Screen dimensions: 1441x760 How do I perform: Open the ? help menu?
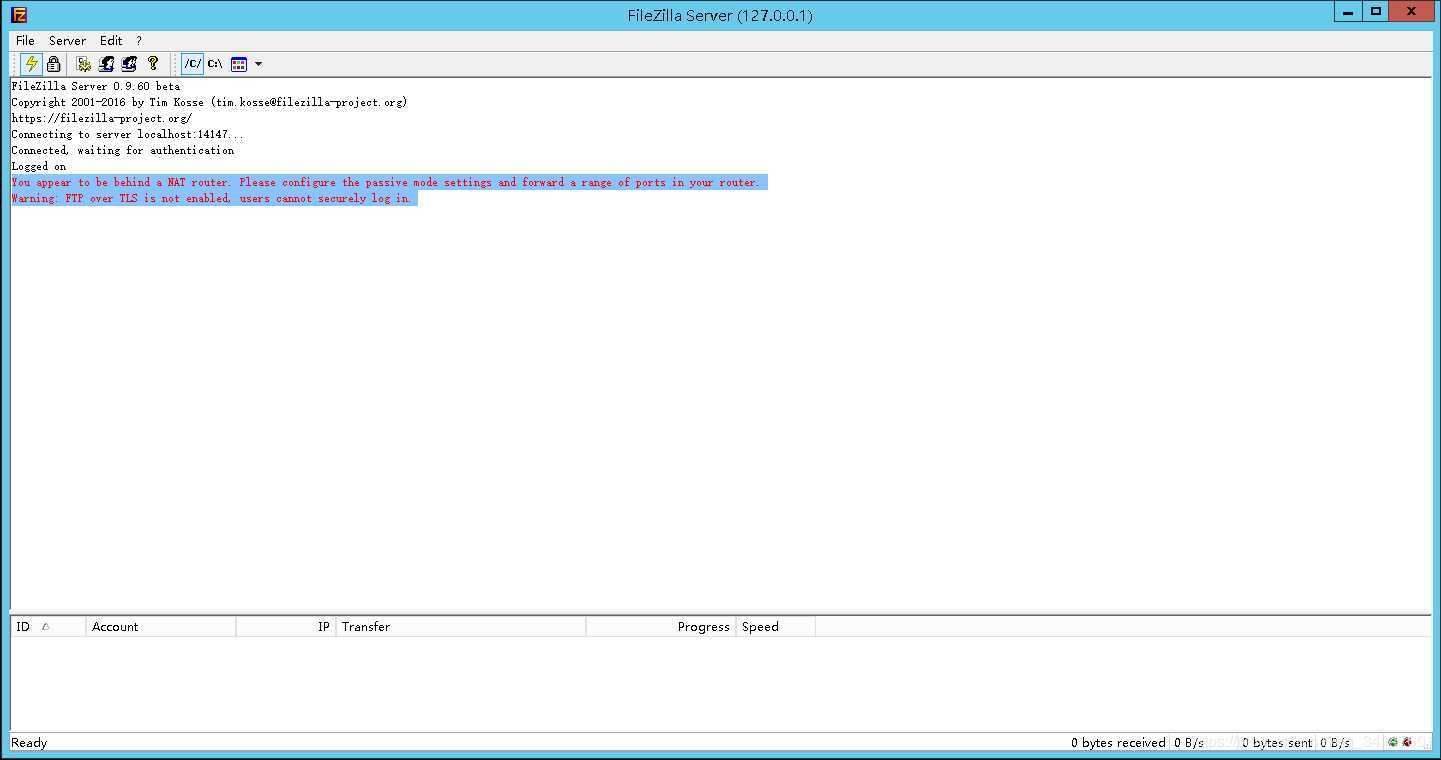139,41
